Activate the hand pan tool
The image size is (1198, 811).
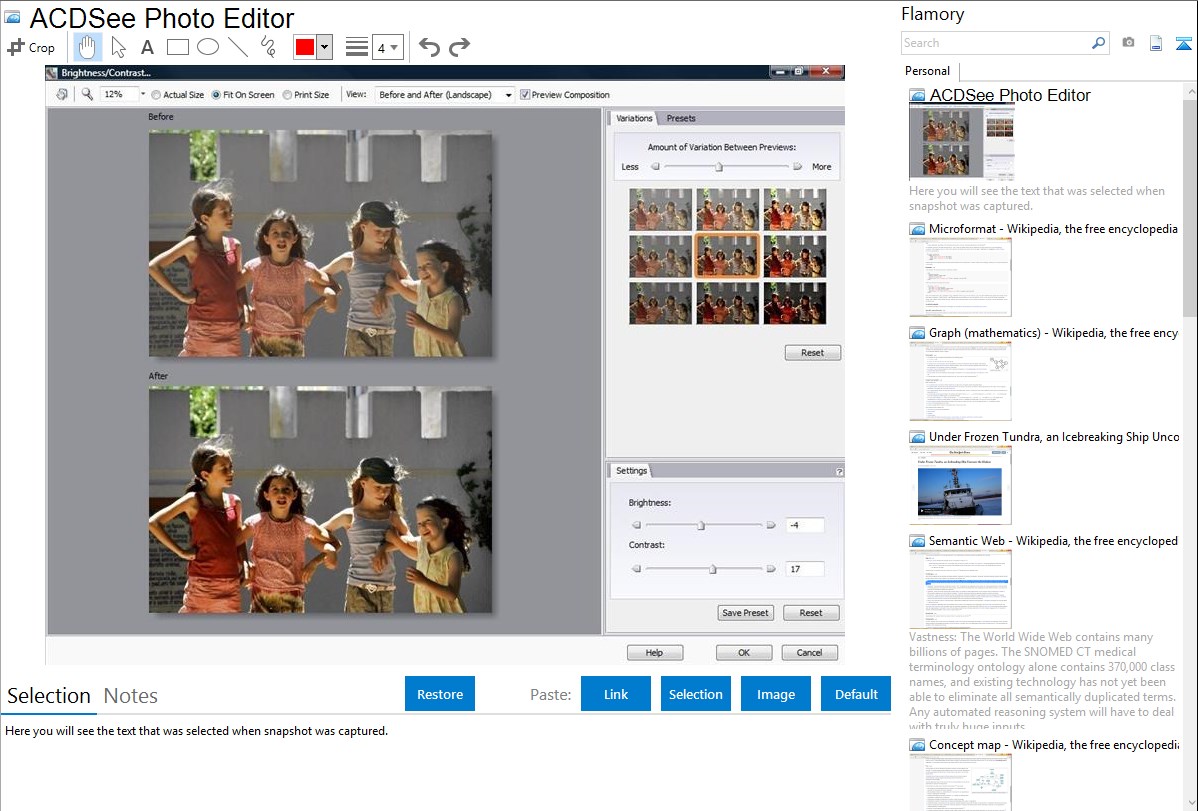click(x=88, y=47)
